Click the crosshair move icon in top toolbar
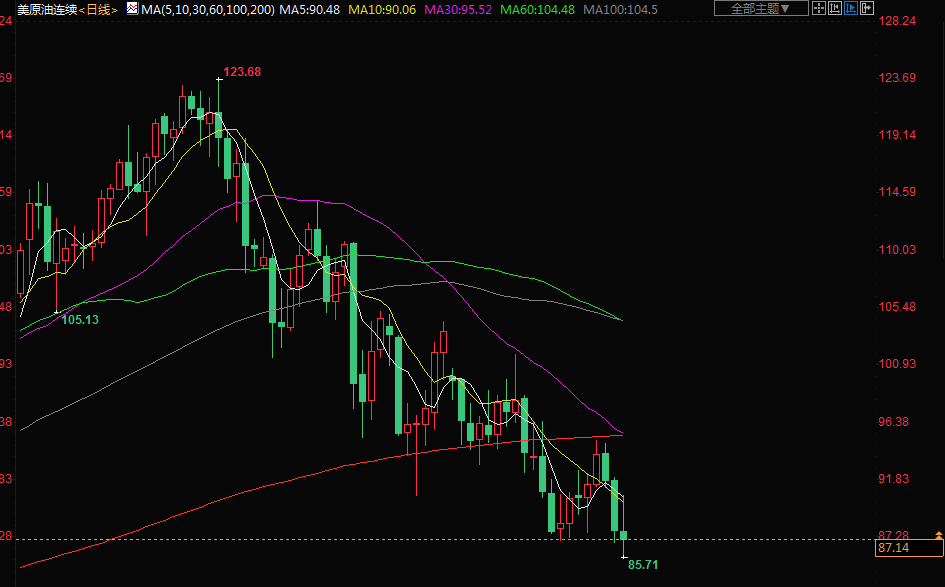Image resolution: width=945 pixels, height=587 pixels. 820,9
